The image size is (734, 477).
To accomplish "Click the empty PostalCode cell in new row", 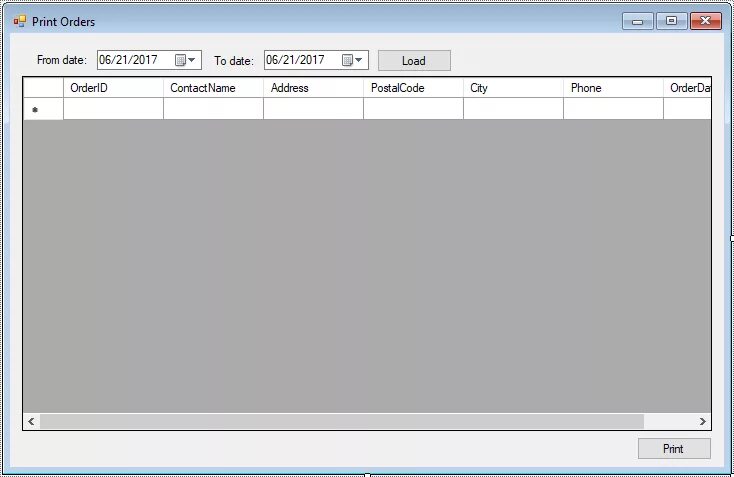I will pos(413,109).
